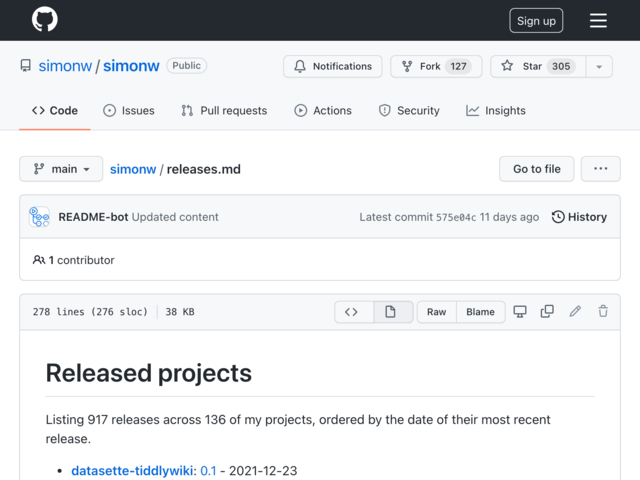This screenshot has height=480, width=640.
Task: View file History
Action: tap(579, 217)
